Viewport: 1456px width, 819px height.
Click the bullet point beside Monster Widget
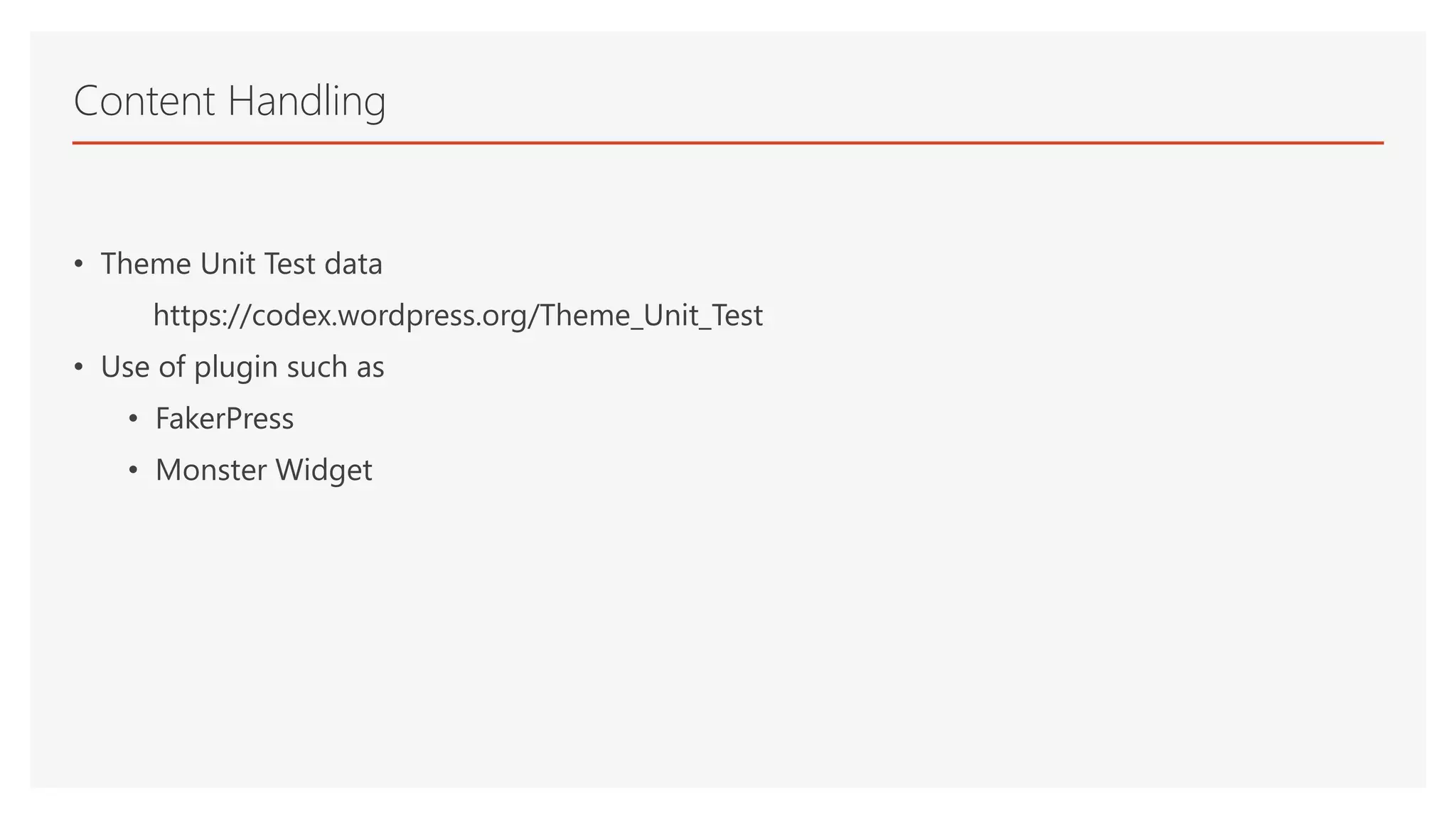tap(133, 471)
